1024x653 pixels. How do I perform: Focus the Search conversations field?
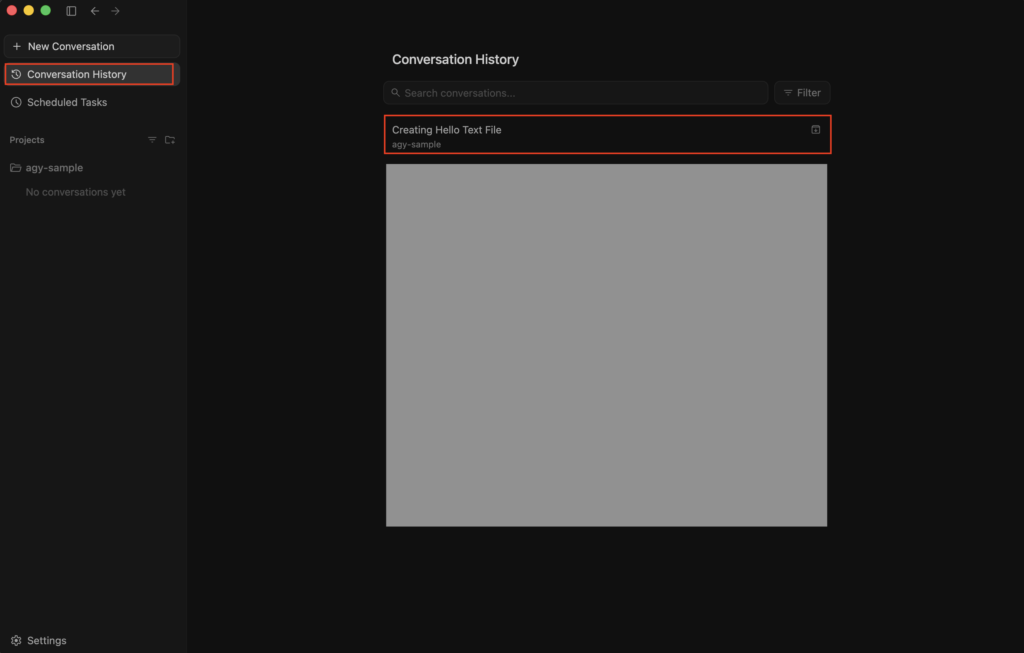pos(575,93)
